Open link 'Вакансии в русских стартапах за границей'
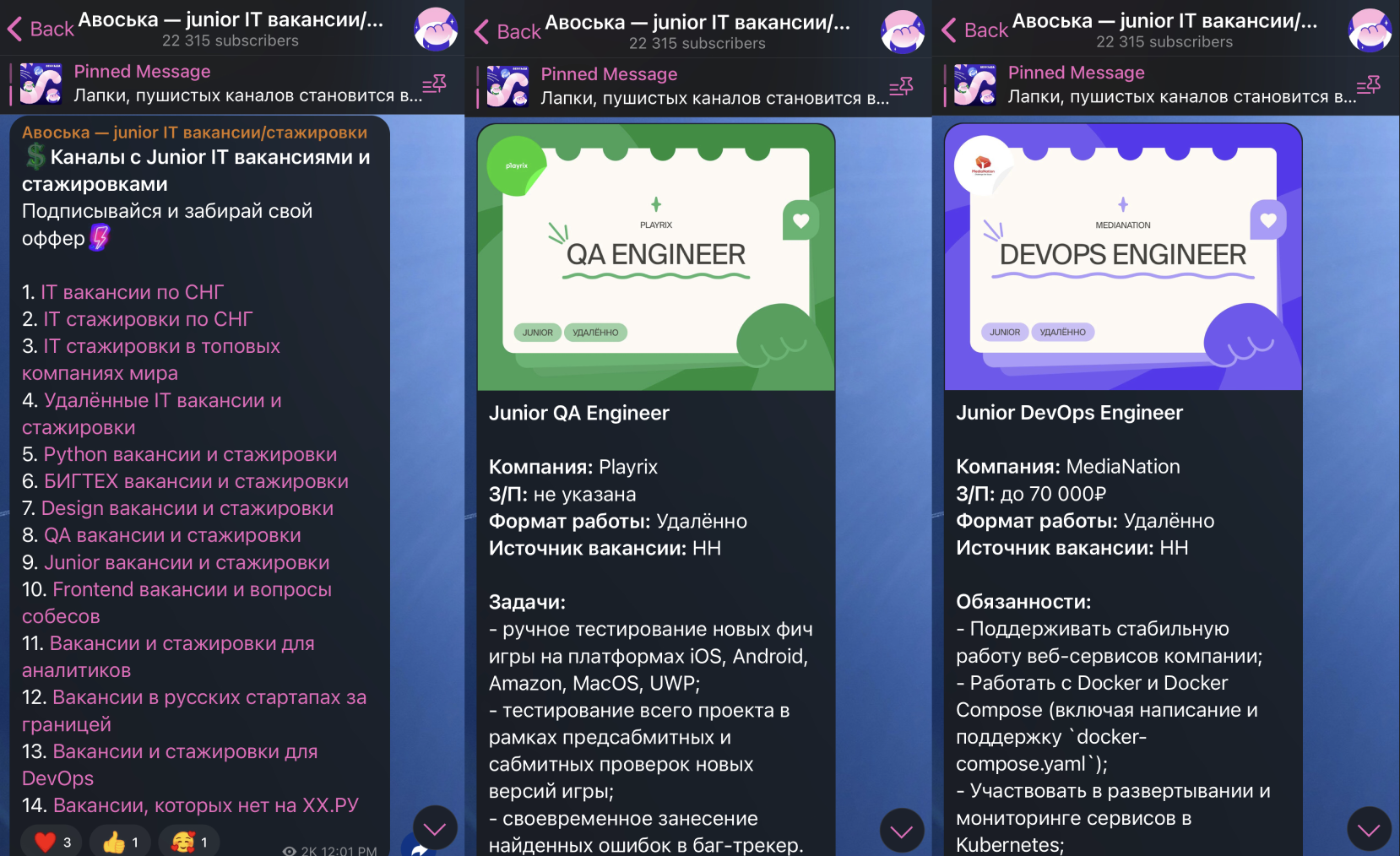Screen dimensions: 1400x856 click(194, 711)
